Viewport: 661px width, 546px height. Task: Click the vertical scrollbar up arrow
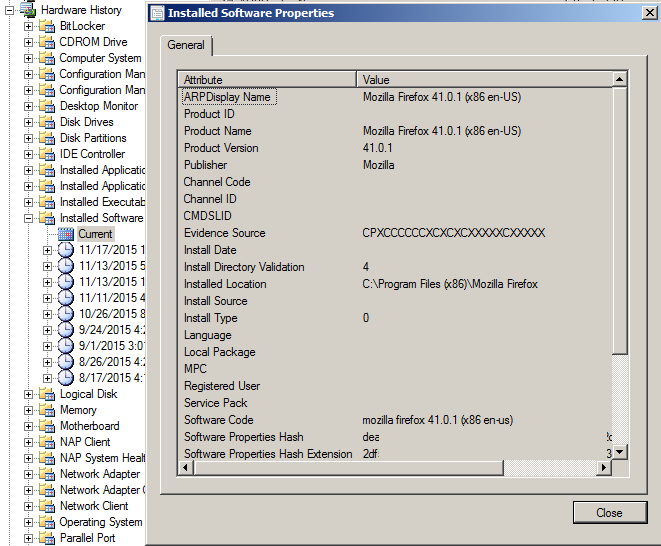click(x=619, y=79)
